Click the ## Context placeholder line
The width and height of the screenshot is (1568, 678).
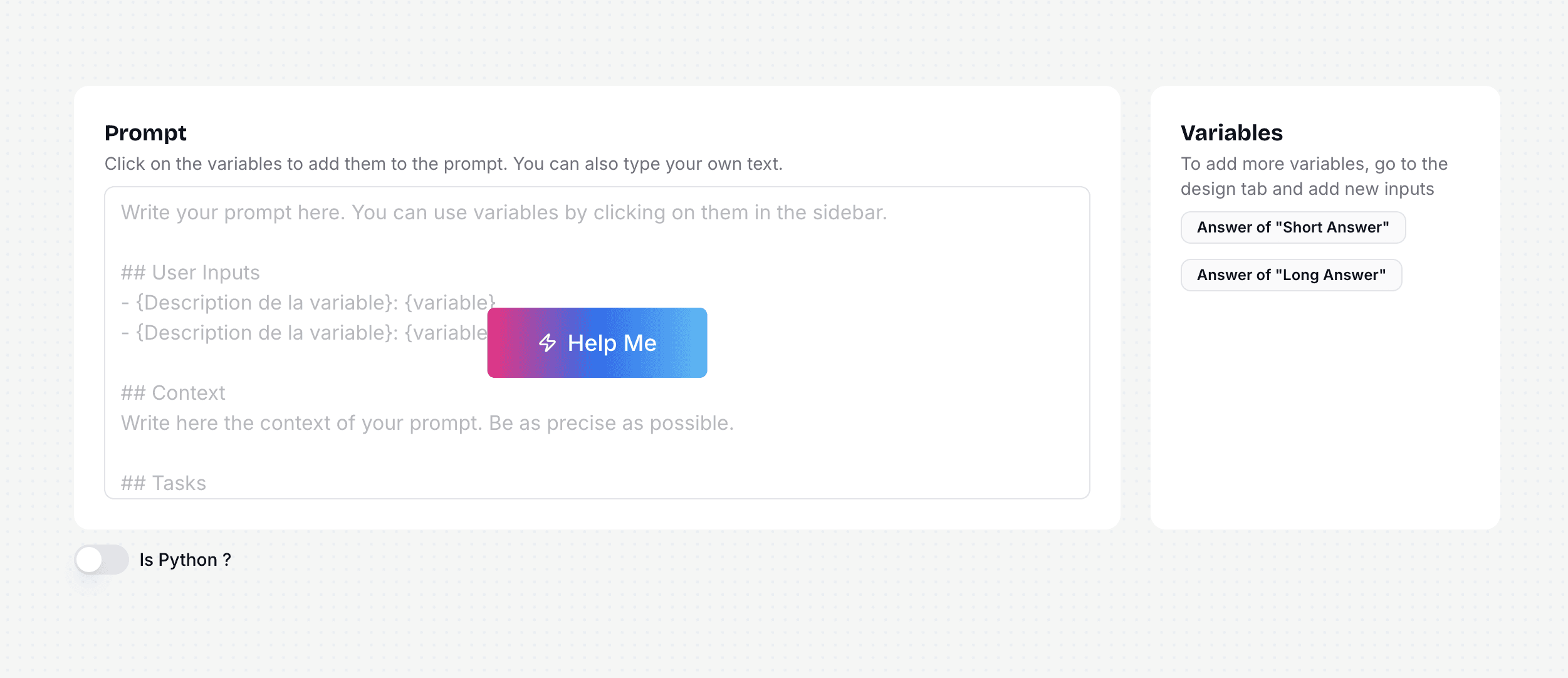pos(173,393)
